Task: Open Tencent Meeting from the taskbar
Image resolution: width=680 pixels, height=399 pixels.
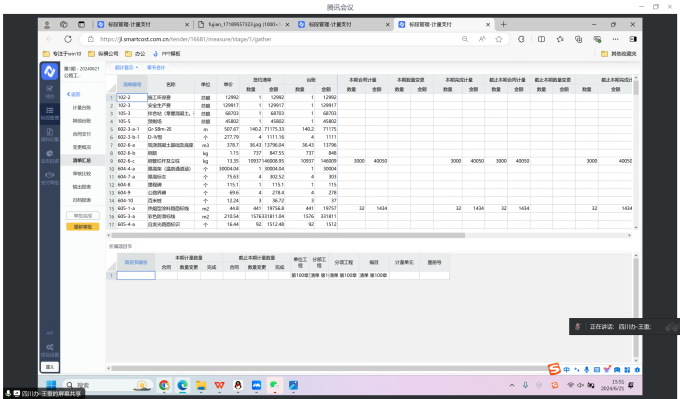Action: 256,385
